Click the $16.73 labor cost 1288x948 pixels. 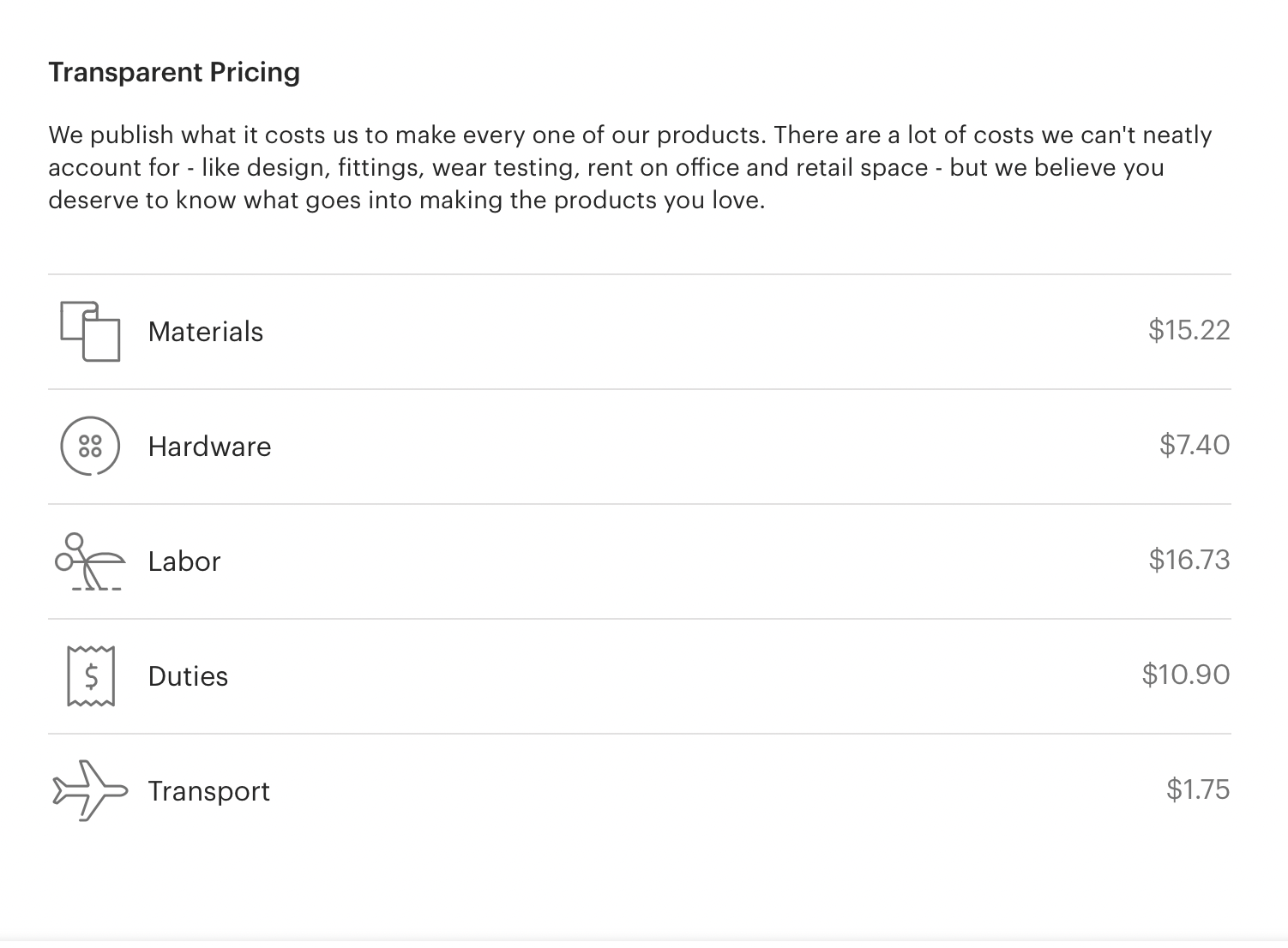1189,560
